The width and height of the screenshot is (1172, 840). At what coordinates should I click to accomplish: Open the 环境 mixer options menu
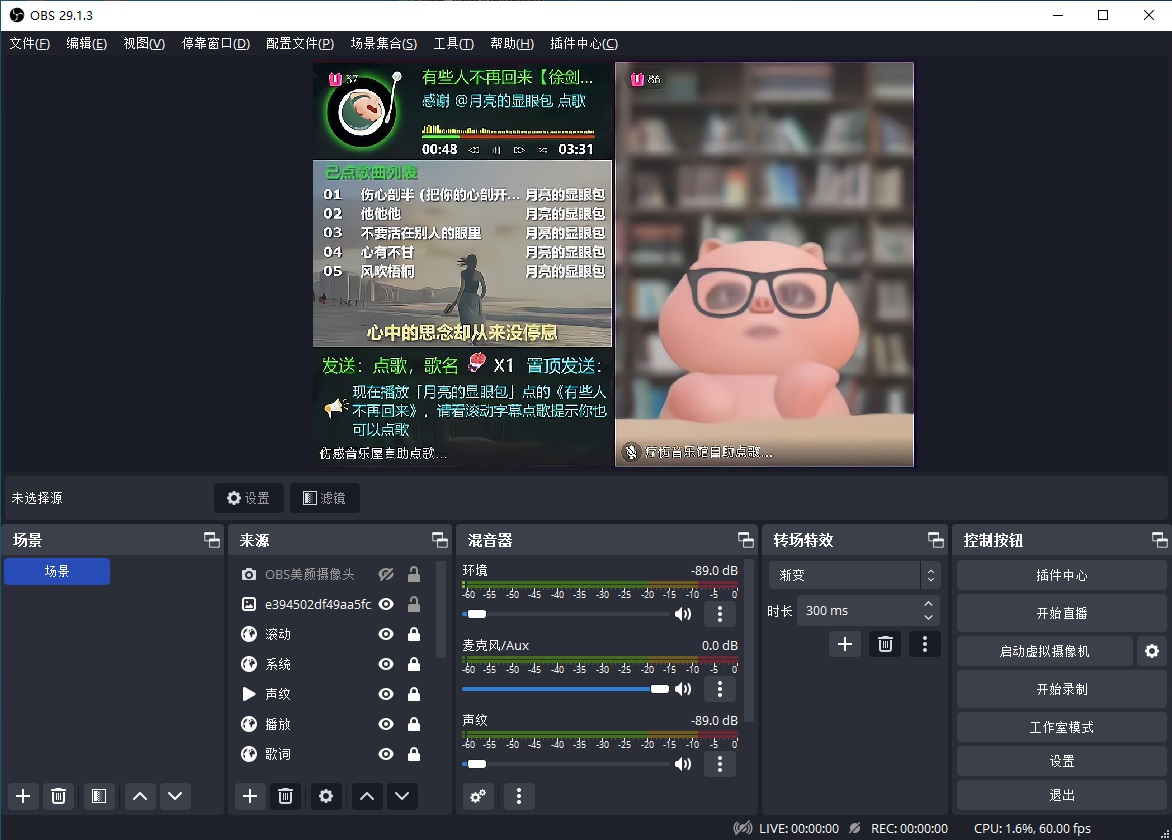click(x=719, y=614)
